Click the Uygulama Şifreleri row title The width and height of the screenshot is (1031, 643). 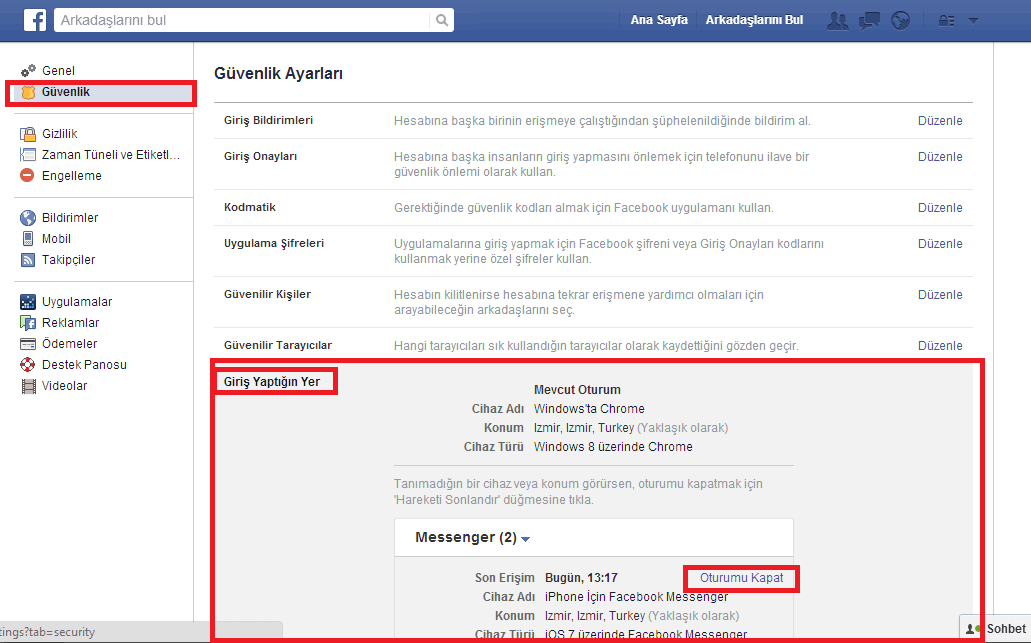tap(274, 243)
